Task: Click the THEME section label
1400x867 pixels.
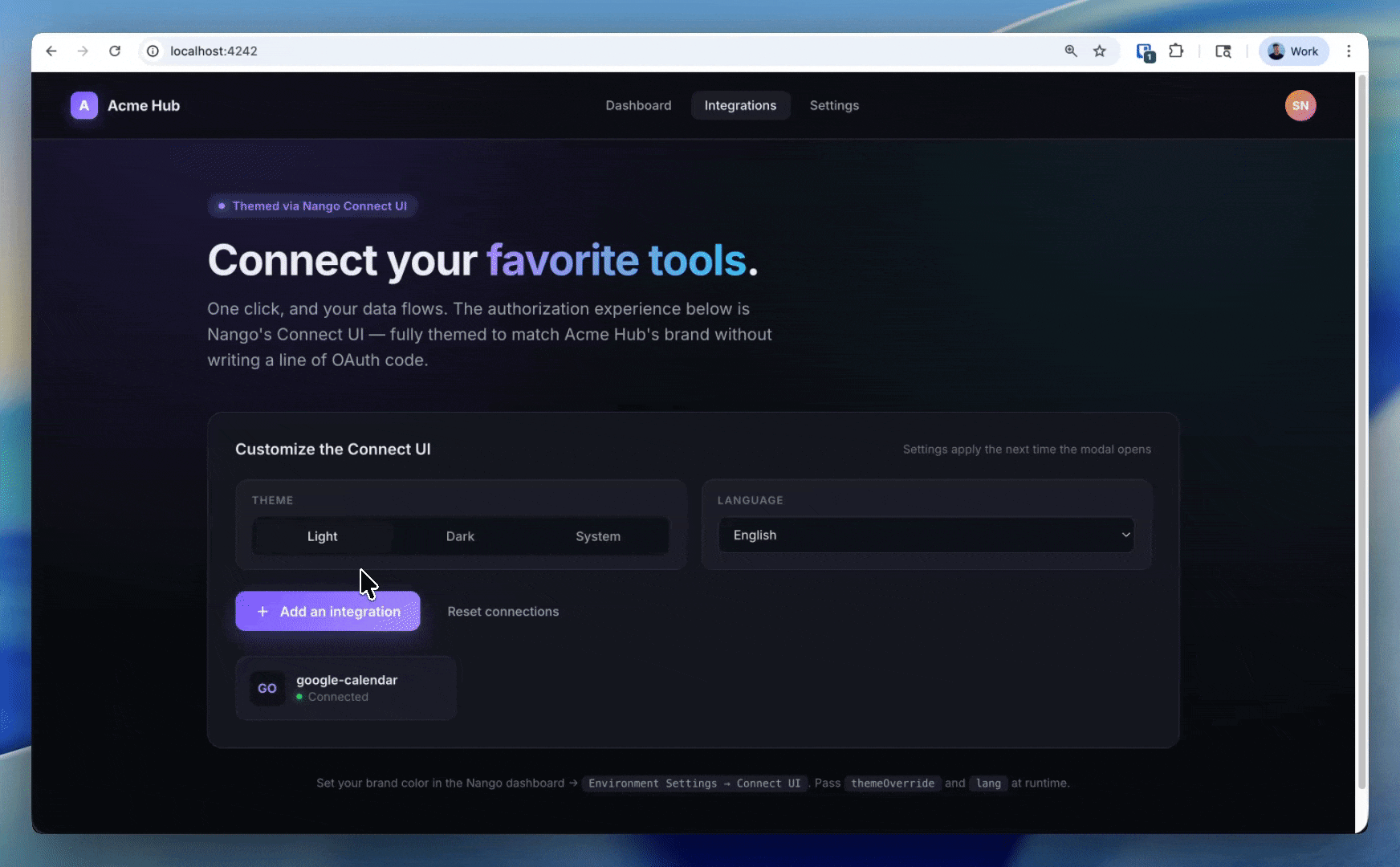Action: tap(273, 500)
